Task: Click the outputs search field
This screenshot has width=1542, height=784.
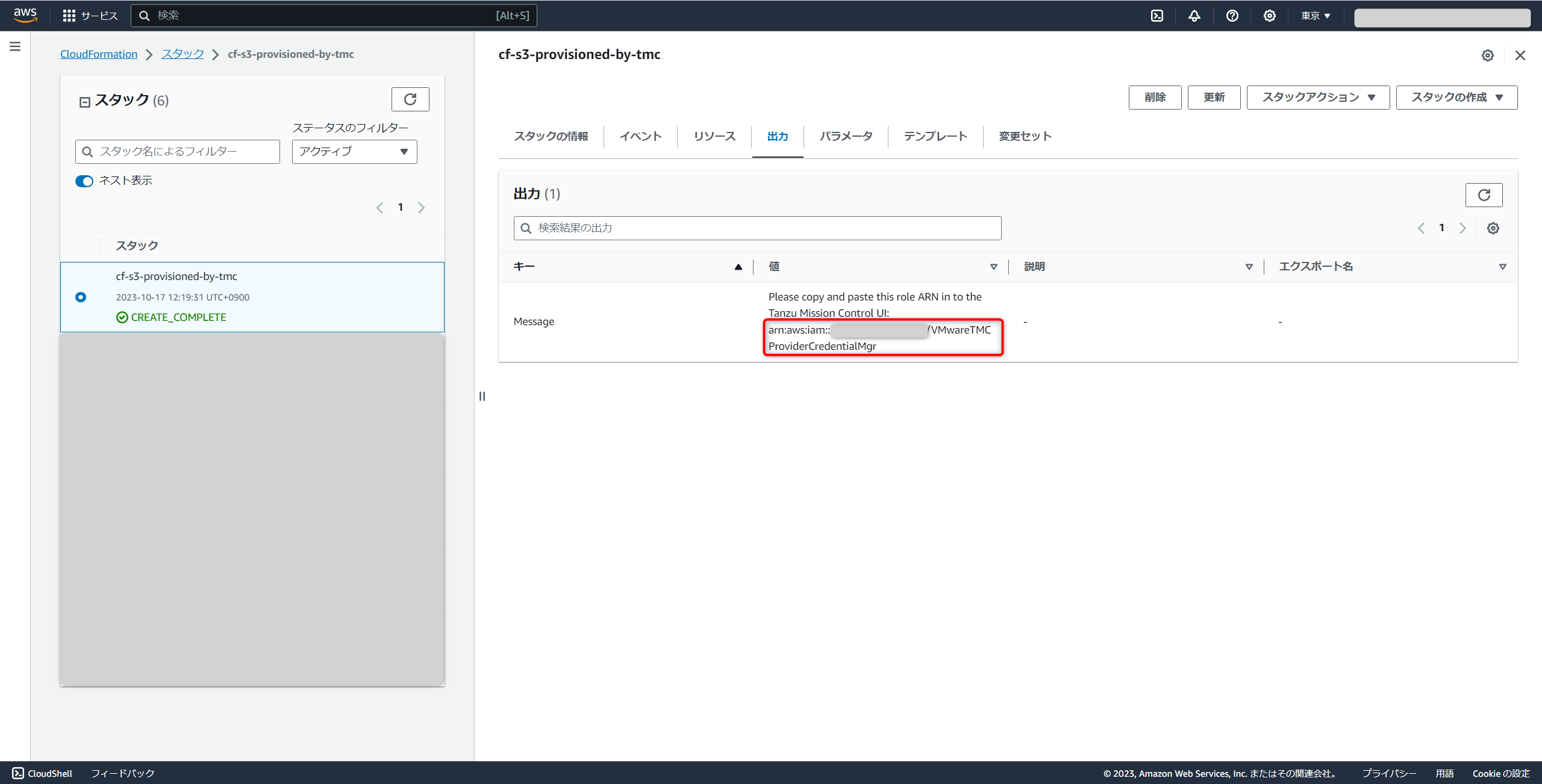Action: [757, 228]
